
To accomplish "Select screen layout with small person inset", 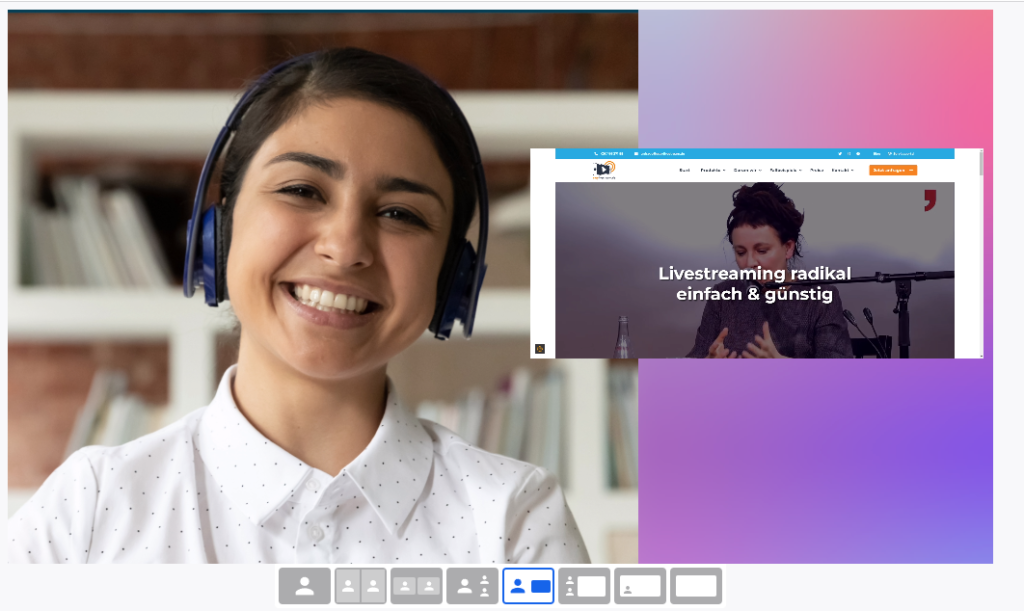I will point(640,586).
